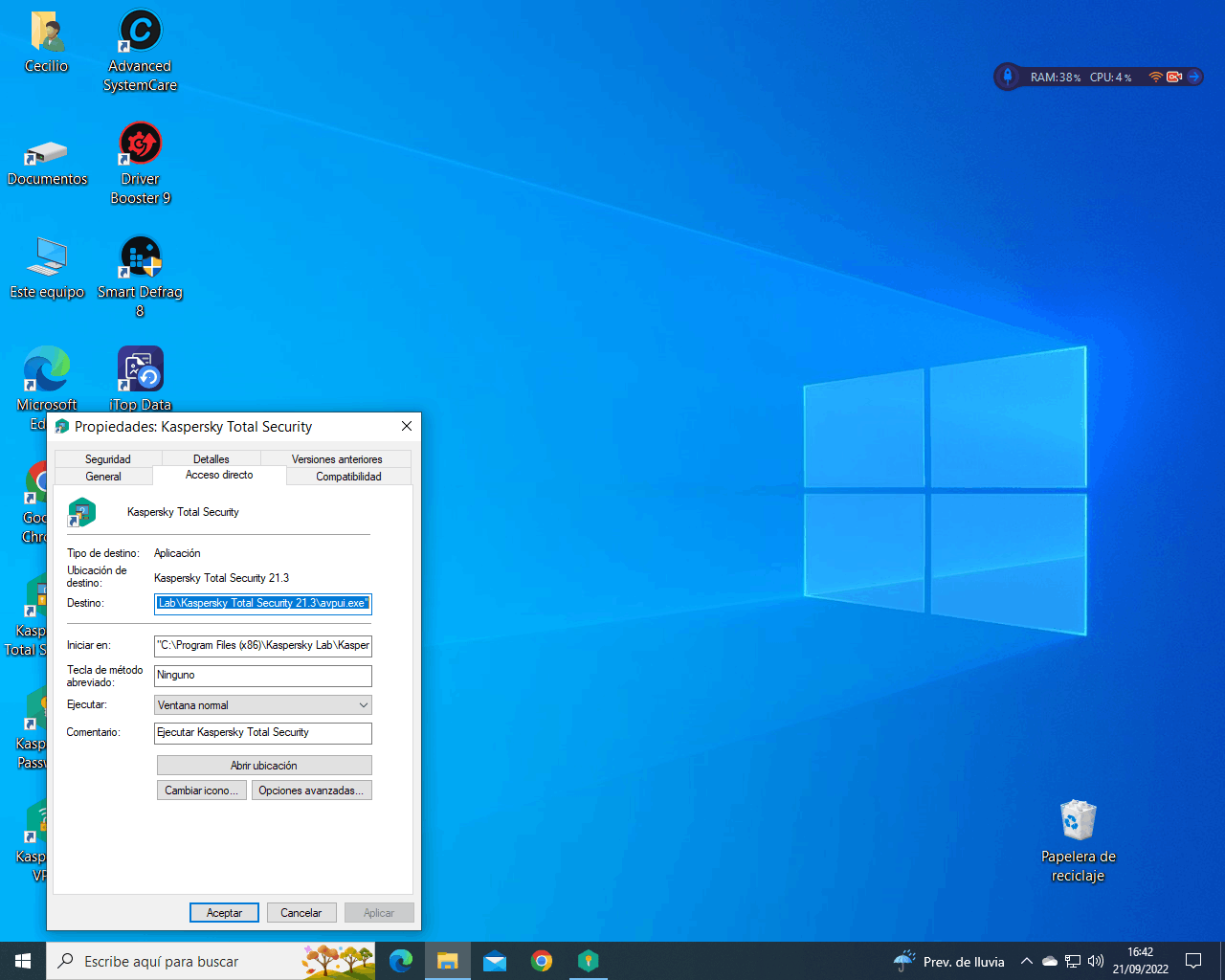Open File Explorer in the taskbar

pyautogui.click(x=447, y=961)
